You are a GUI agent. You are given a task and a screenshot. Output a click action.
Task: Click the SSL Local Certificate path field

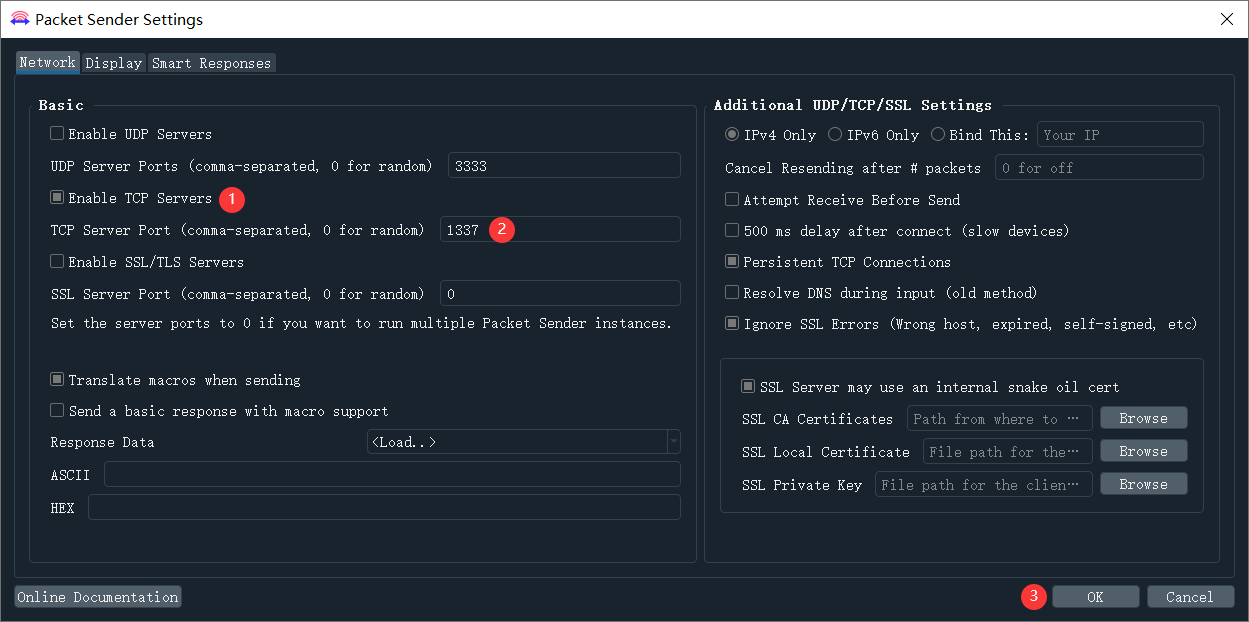pos(1008,452)
